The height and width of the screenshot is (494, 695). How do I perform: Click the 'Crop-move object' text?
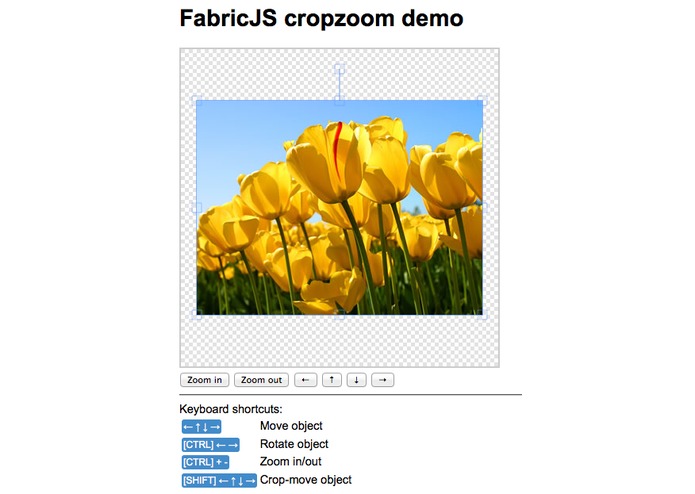pos(306,480)
